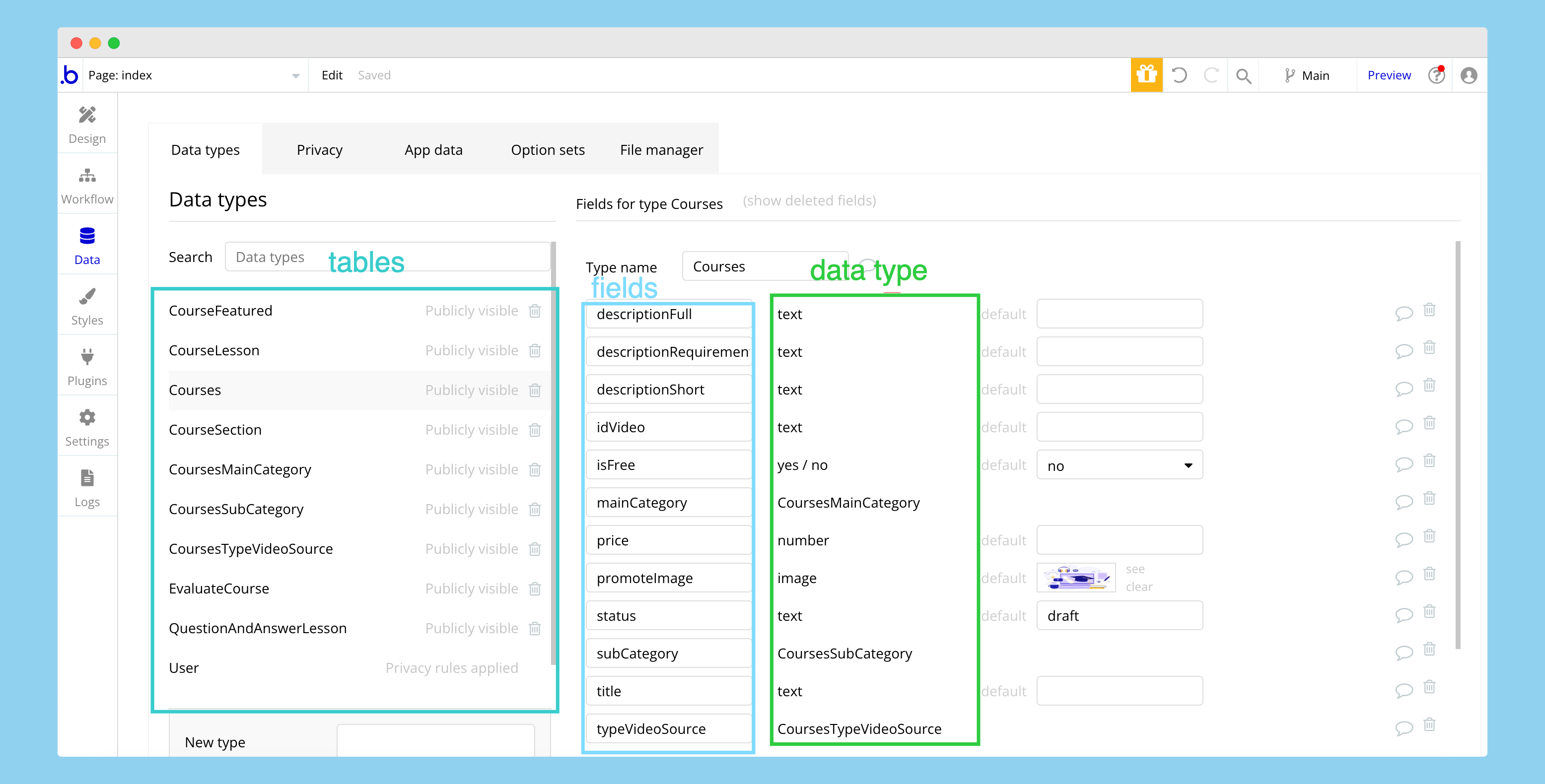Viewport: 1545px width, 784px height.
Task: Click the gift icon in top bar
Action: 1146,75
